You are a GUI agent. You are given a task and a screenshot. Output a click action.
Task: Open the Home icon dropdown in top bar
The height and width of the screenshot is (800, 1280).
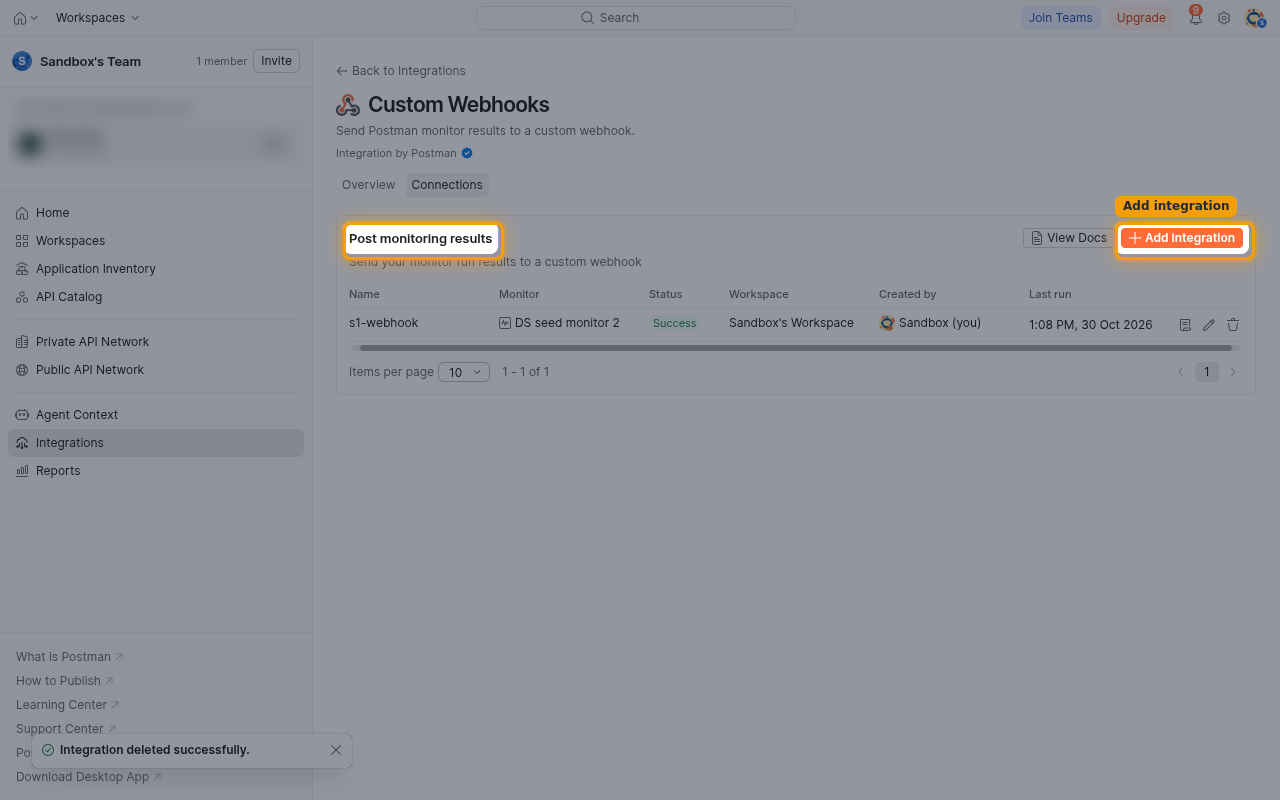point(26,18)
